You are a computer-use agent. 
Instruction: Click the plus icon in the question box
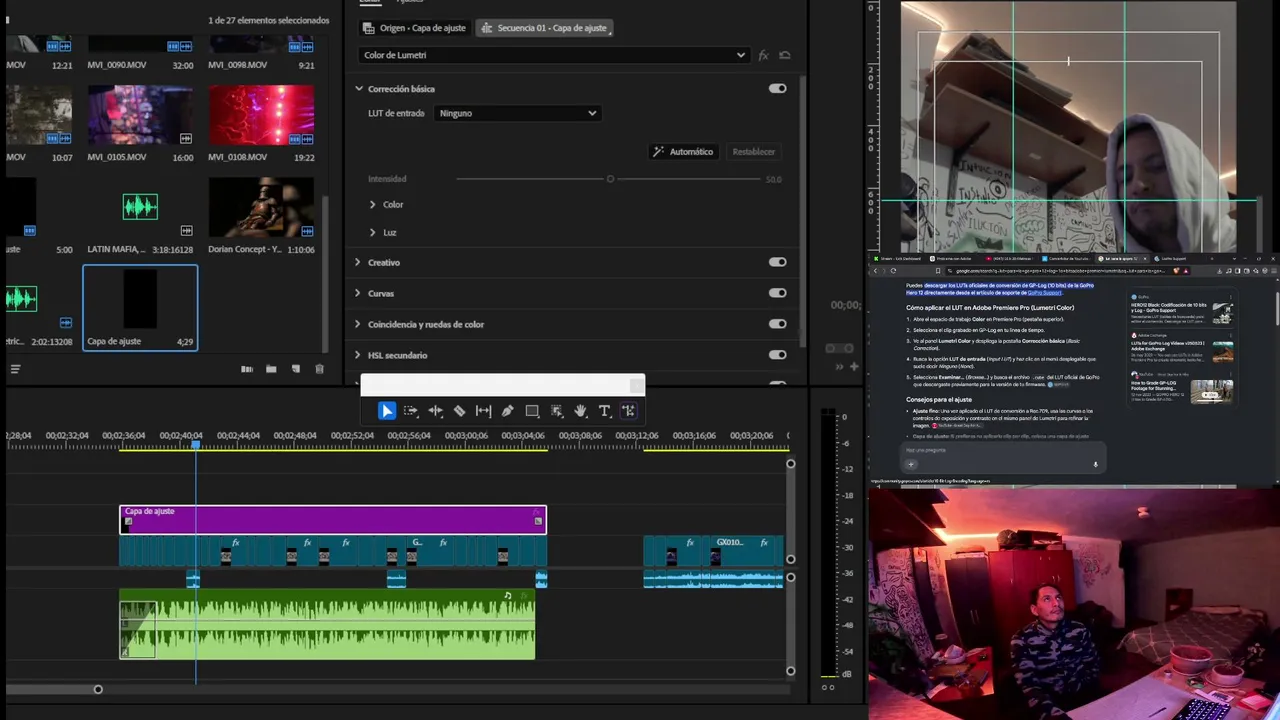[x=910, y=464]
